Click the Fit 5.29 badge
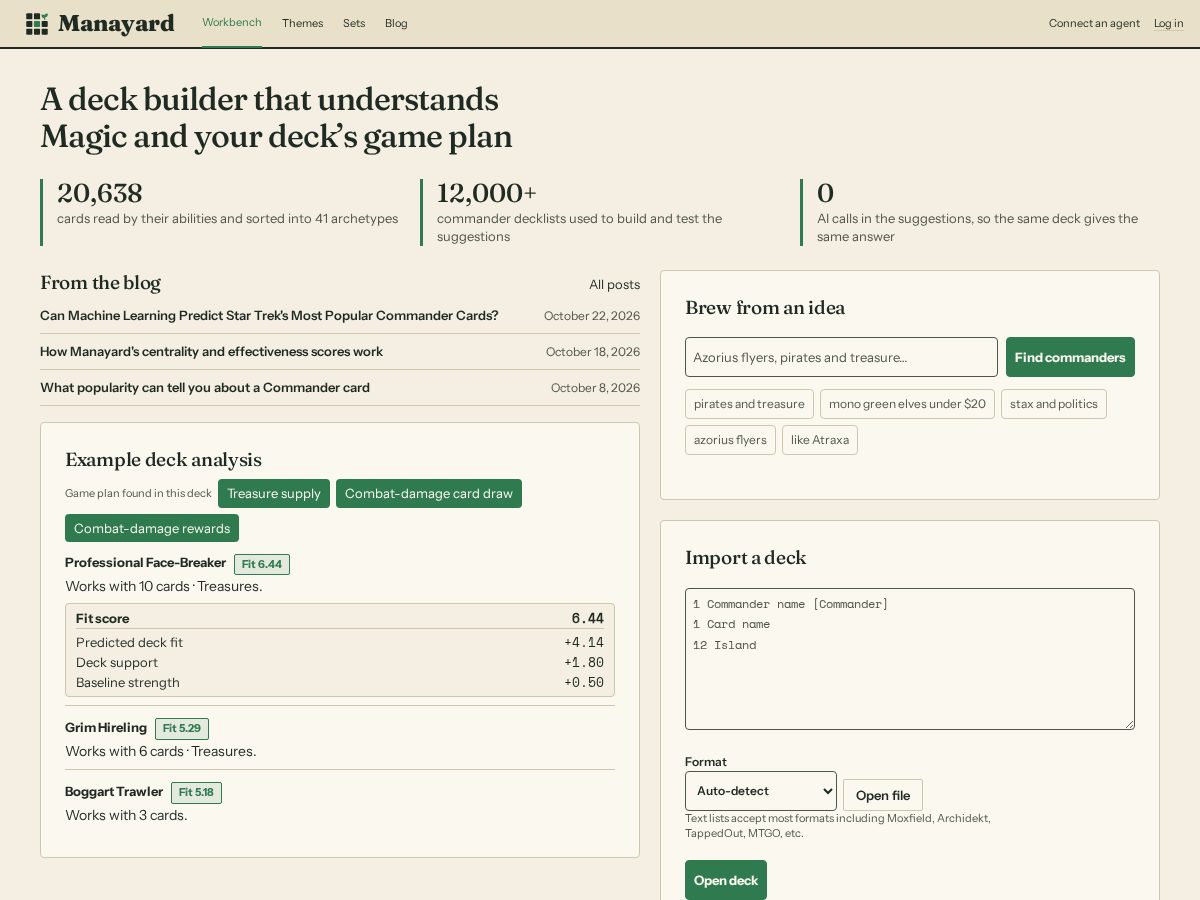 182,729
